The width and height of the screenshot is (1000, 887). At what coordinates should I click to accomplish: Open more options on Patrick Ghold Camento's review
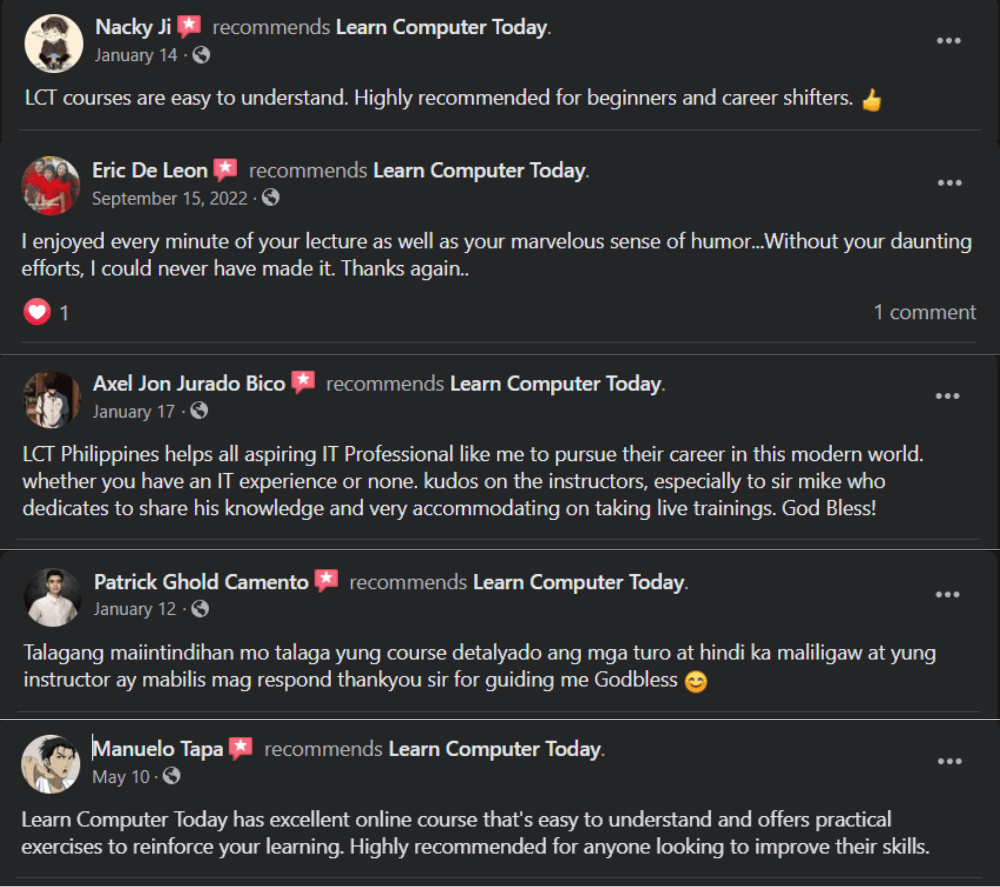[x=948, y=595]
